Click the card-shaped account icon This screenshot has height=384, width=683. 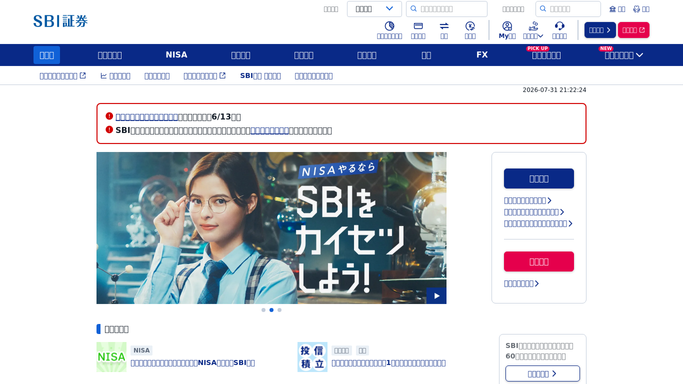418,26
